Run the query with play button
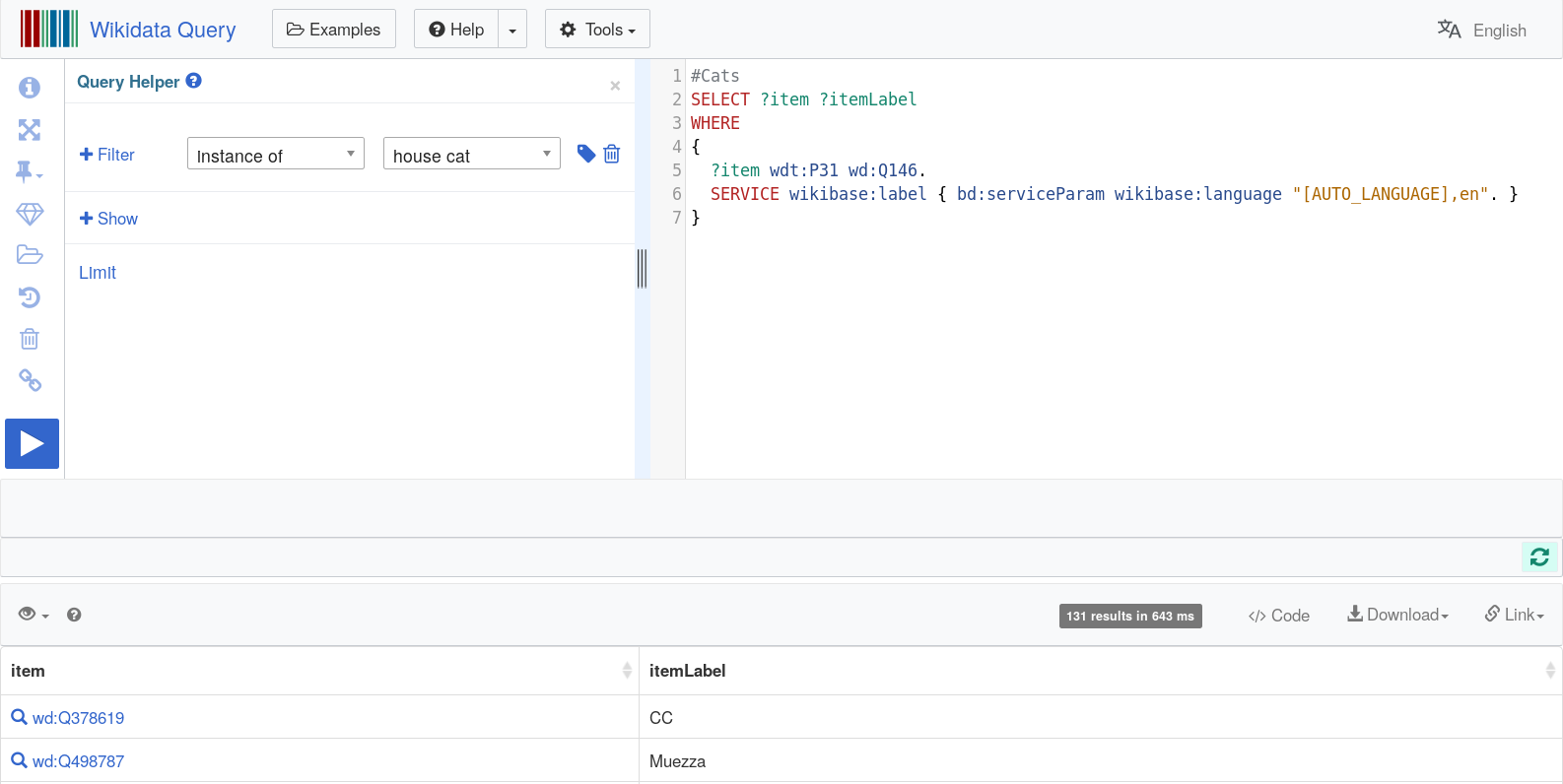 pyautogui.click(x=32, y=443)
